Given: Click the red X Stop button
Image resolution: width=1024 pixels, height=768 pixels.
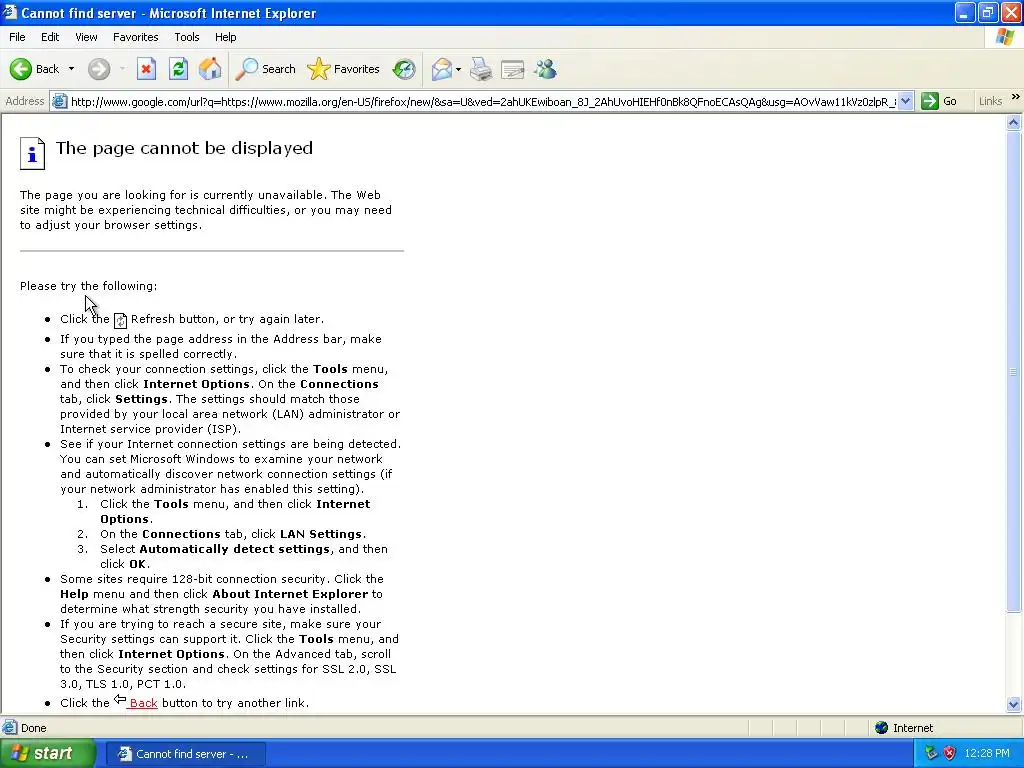Looking at the screenshot, I should pos(146,69).
